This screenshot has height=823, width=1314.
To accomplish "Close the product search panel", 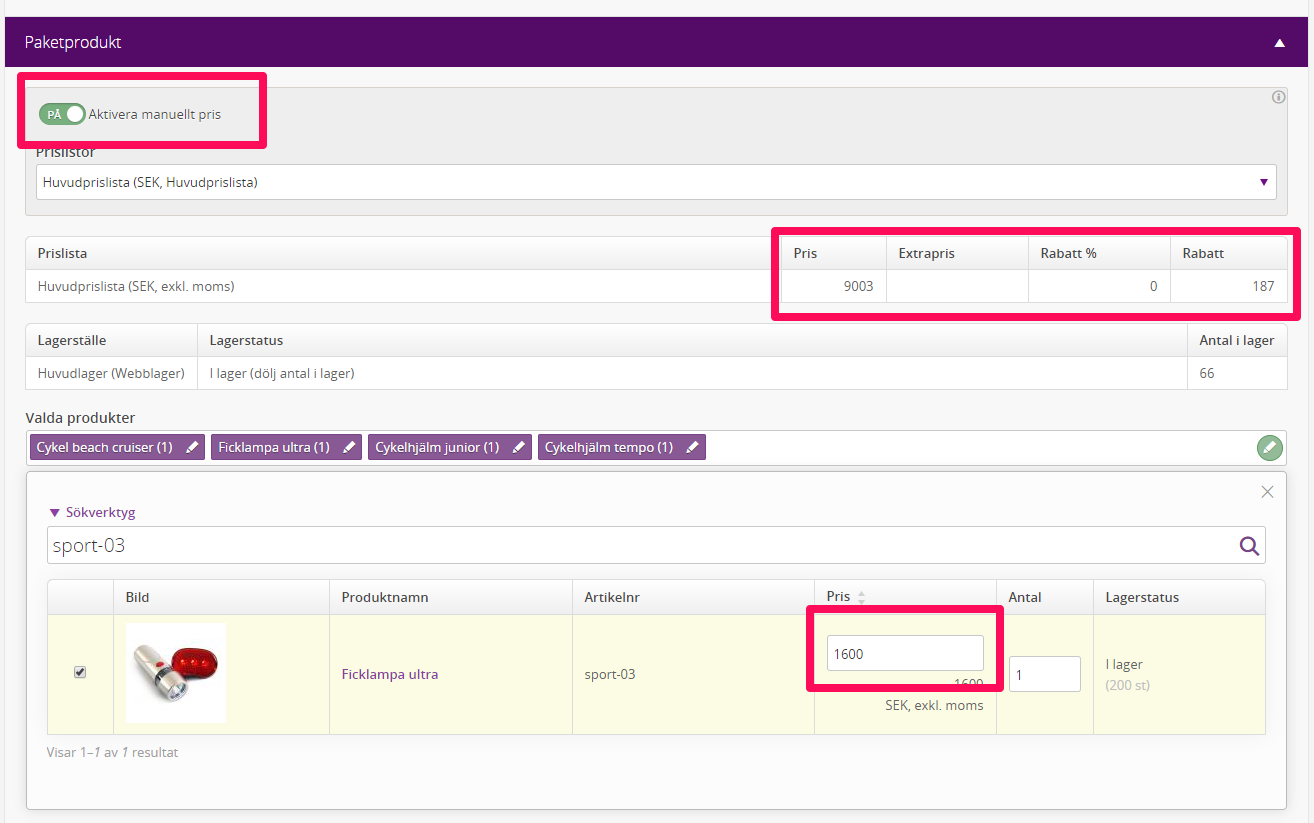I will (1267, 492).
